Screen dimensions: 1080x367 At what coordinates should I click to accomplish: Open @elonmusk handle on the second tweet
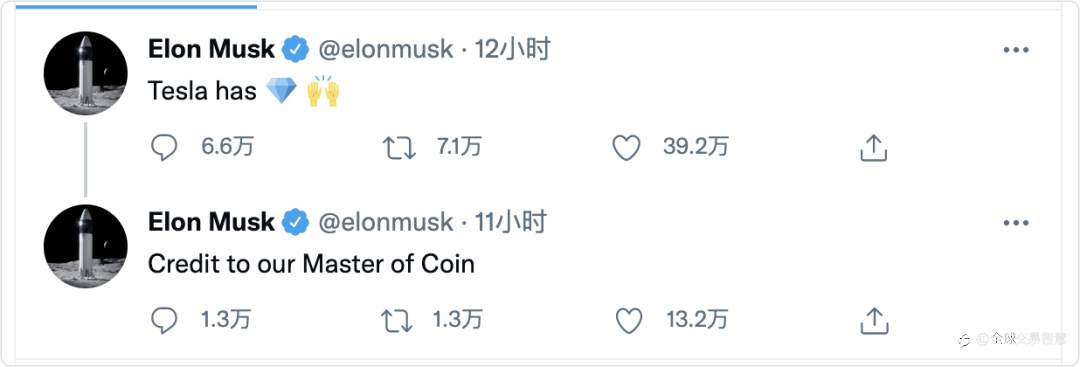click(x=386, y=222)
